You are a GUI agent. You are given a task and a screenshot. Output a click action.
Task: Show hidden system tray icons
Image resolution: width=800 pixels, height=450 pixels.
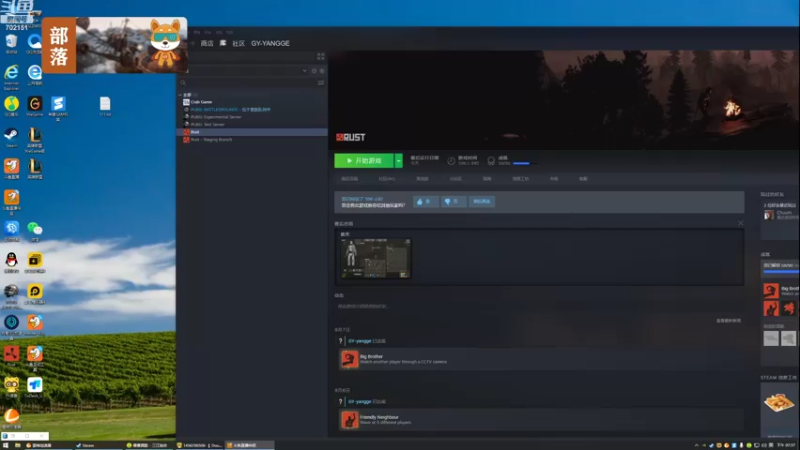point(696,445)
